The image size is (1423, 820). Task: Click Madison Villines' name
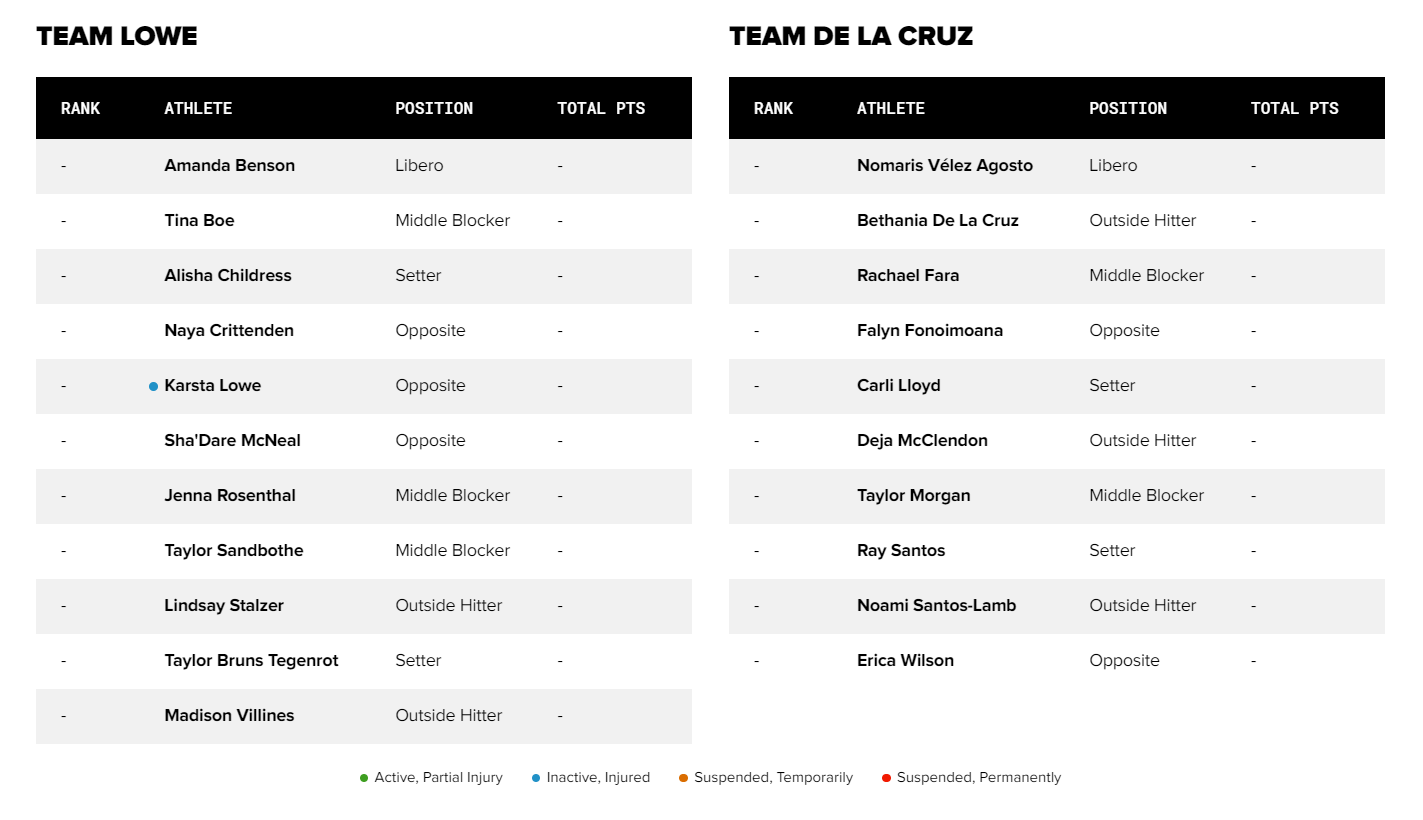click(x=230, y=716)
